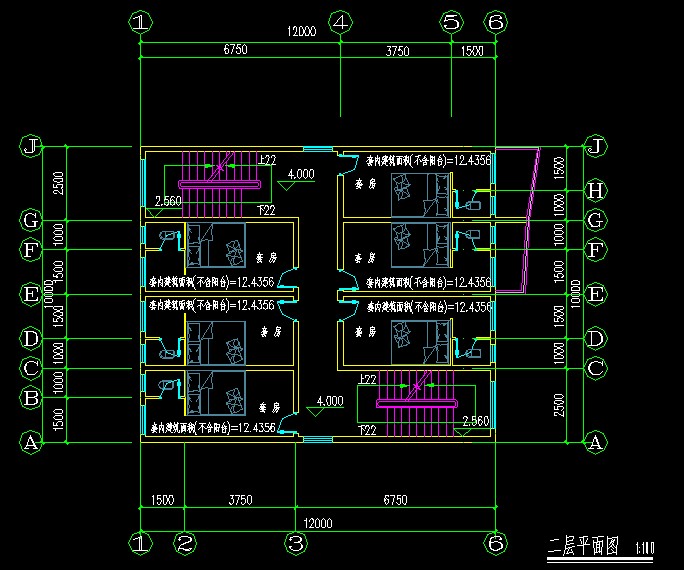Select the scale label 1:100 beside the title
The image size is (684, 570).
pos(645,548)
